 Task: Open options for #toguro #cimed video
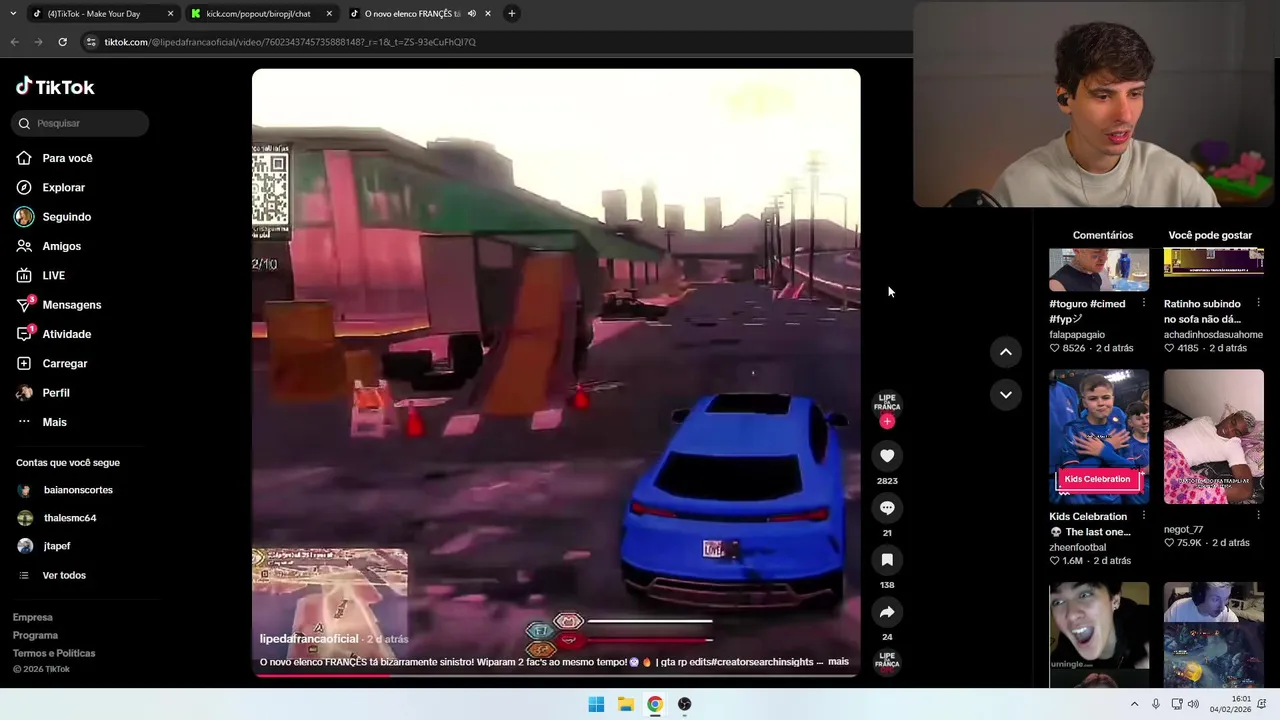(x=1144, y=303)
